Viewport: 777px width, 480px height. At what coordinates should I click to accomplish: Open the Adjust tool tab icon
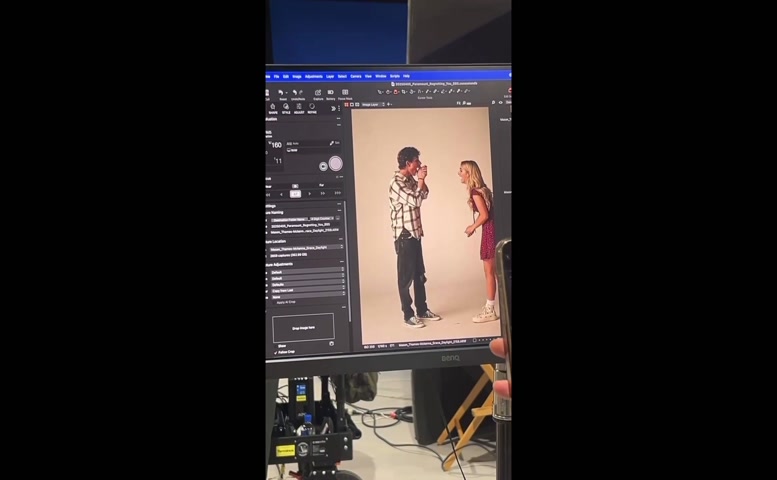[299, 107]
